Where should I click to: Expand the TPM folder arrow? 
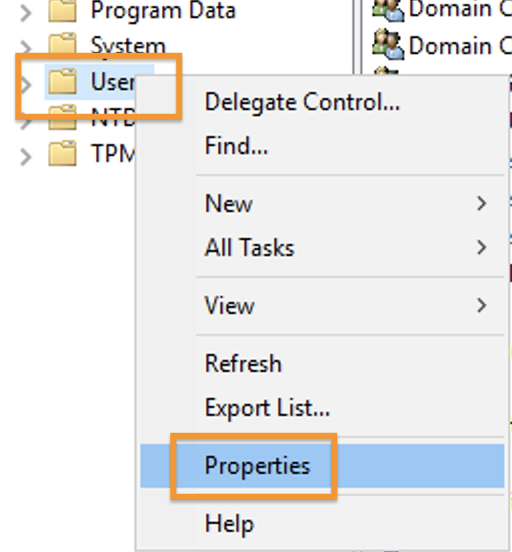point(26,157)
